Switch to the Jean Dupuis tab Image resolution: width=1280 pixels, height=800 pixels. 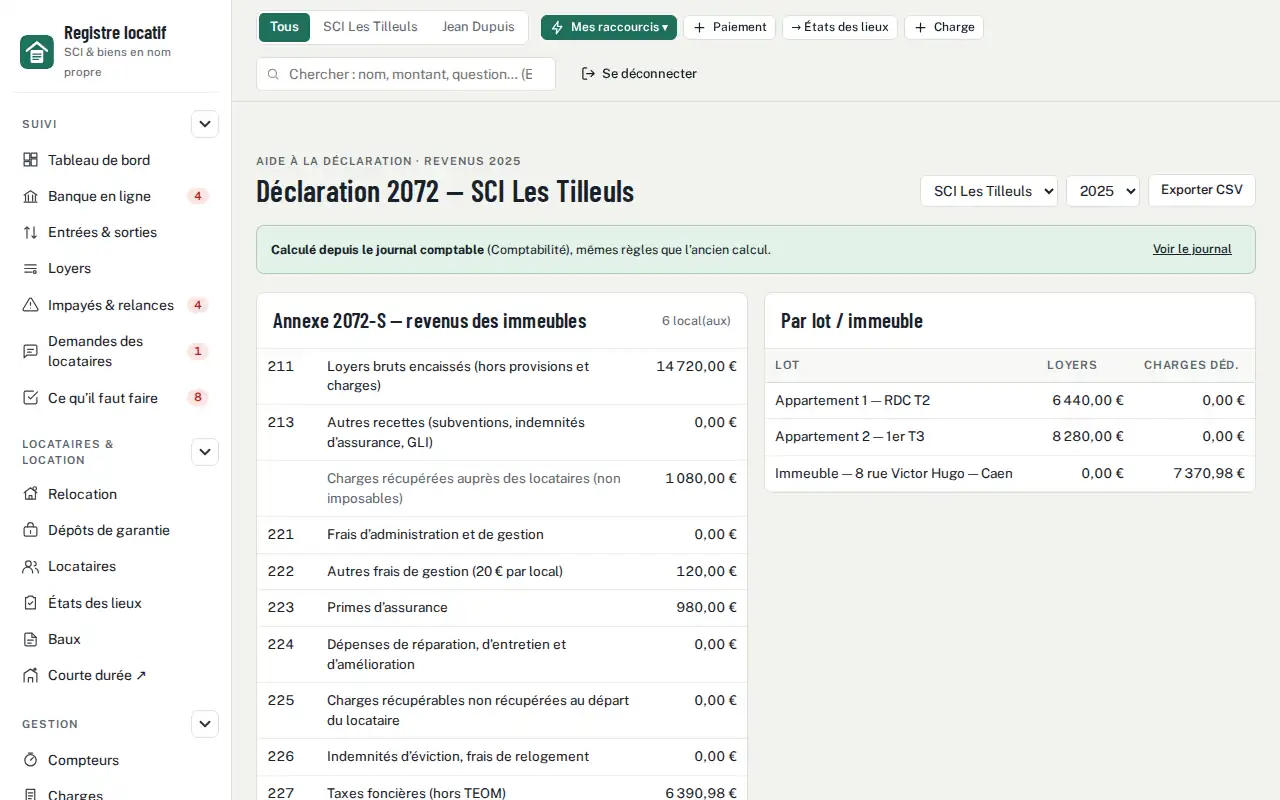click(x=478, y=27)
